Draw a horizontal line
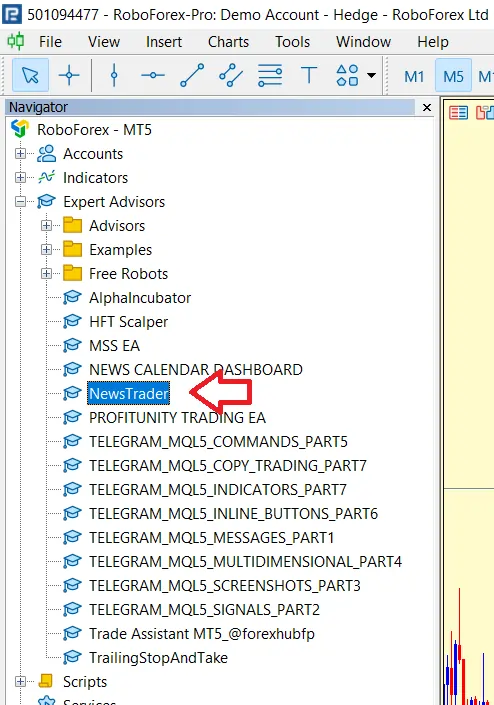 [x=153, y=75]
